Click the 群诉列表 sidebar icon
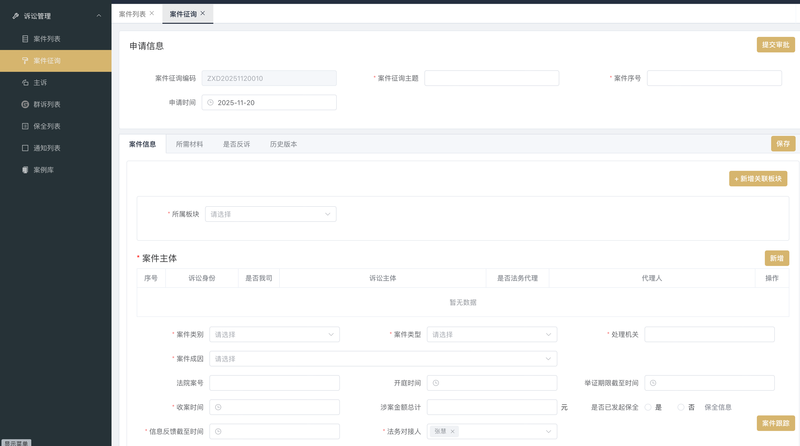Viewport: 800px width, 446px height. click(25, 104)
